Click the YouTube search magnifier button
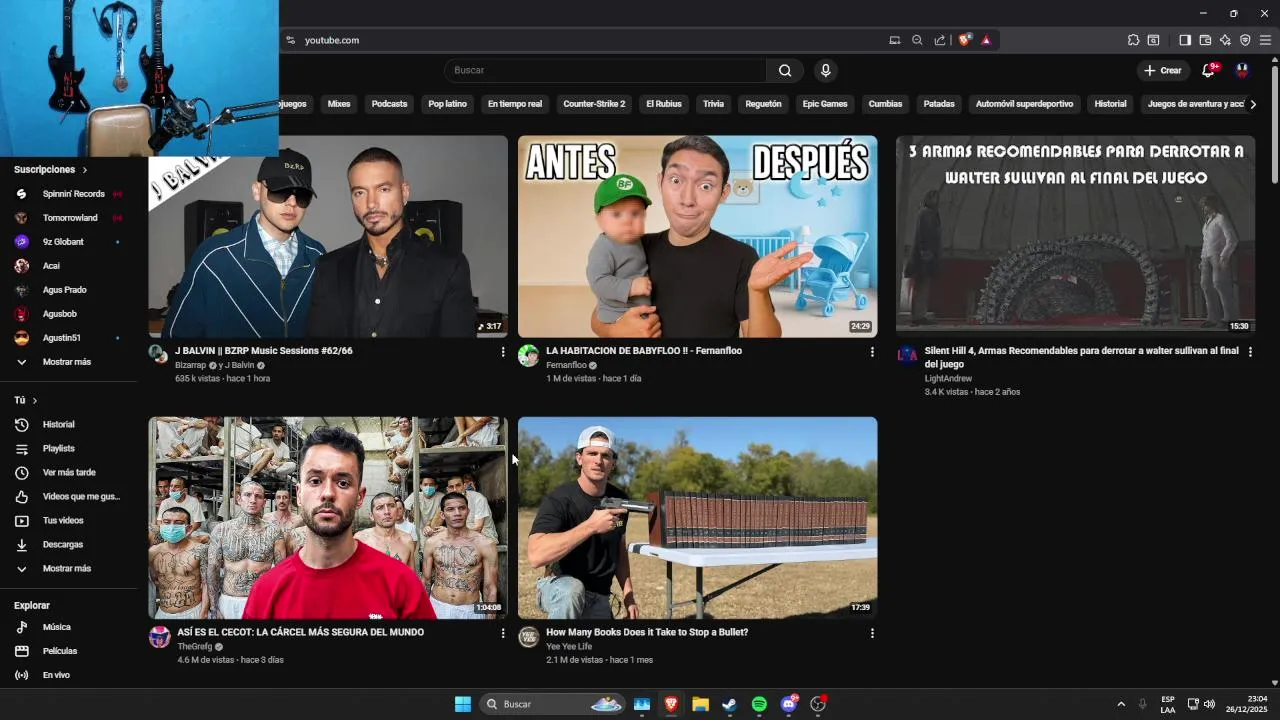Image resolution: width=1280 pixels, height=720 pixels. (785, 70)
